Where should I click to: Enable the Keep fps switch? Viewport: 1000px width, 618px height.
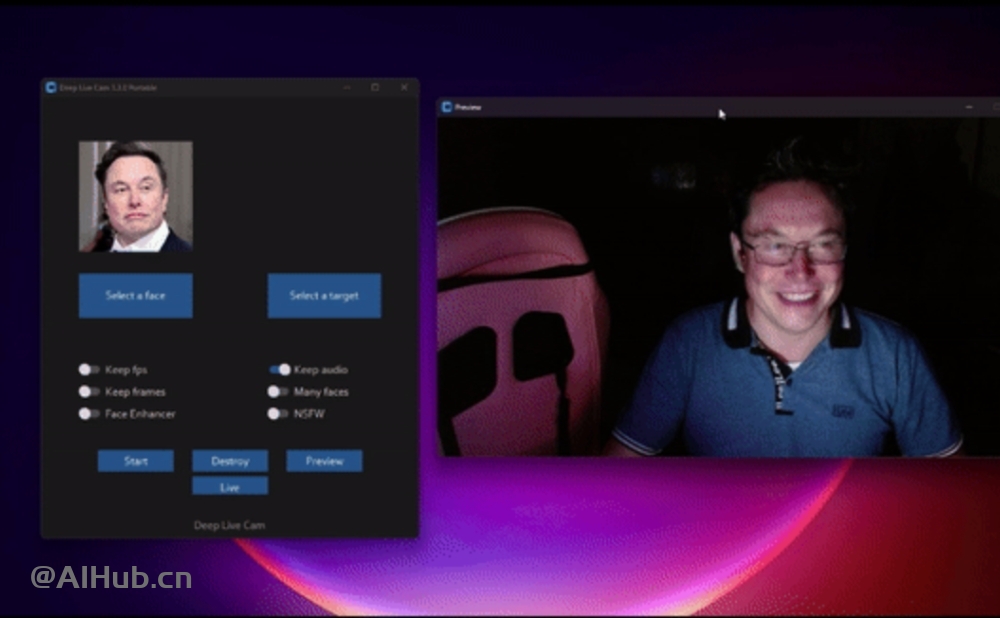click(x=89, y=369)
